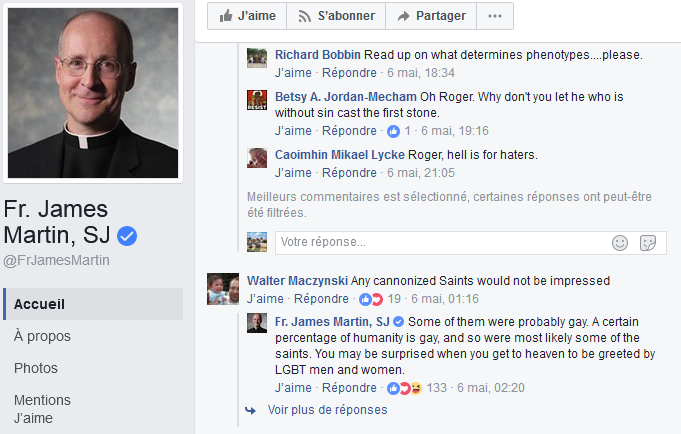
Task: Open the Partager share menu
Action: 431,16
